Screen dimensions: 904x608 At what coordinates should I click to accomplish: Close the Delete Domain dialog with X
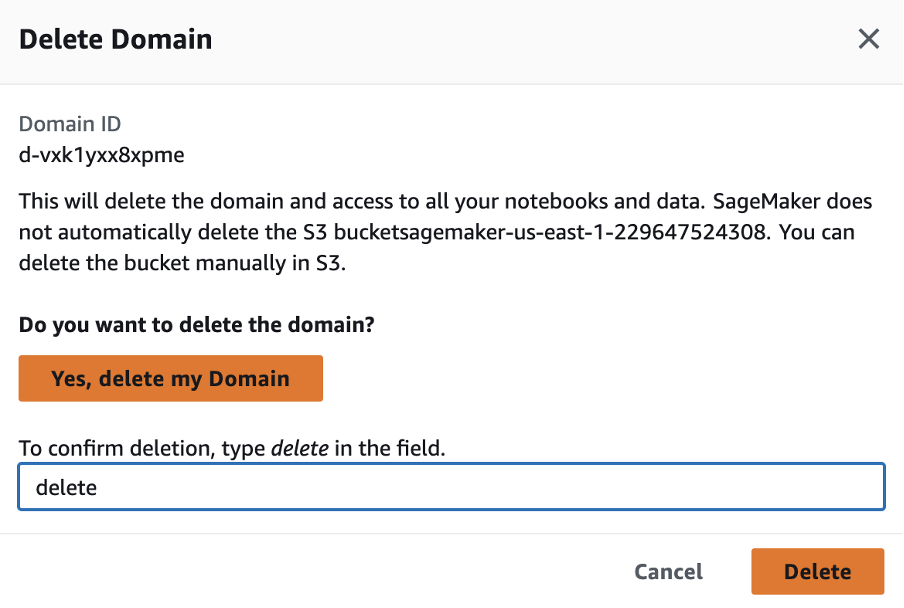[868, 39]
